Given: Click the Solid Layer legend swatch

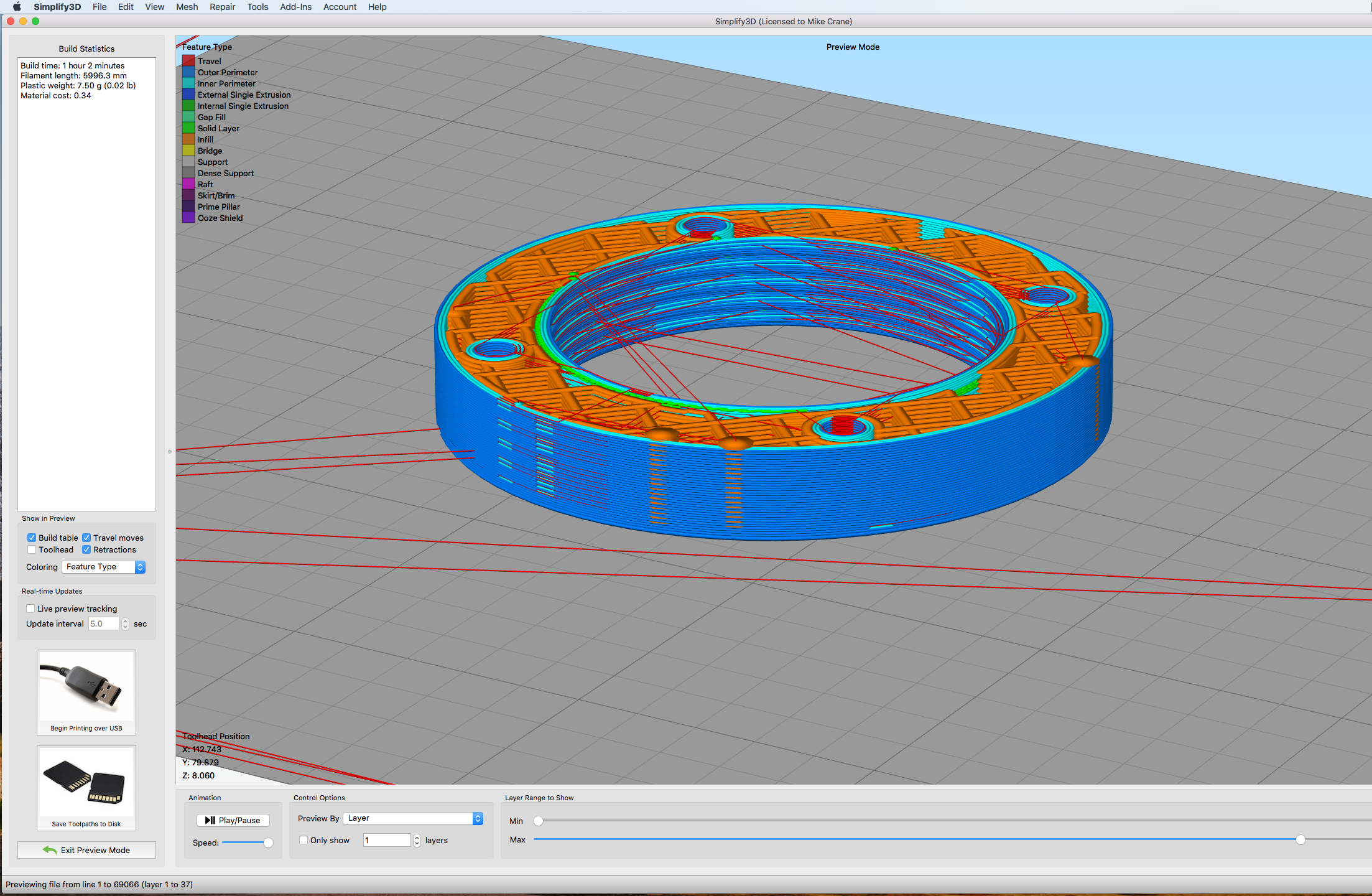Looking at the screenshot, I should (188, 128).
